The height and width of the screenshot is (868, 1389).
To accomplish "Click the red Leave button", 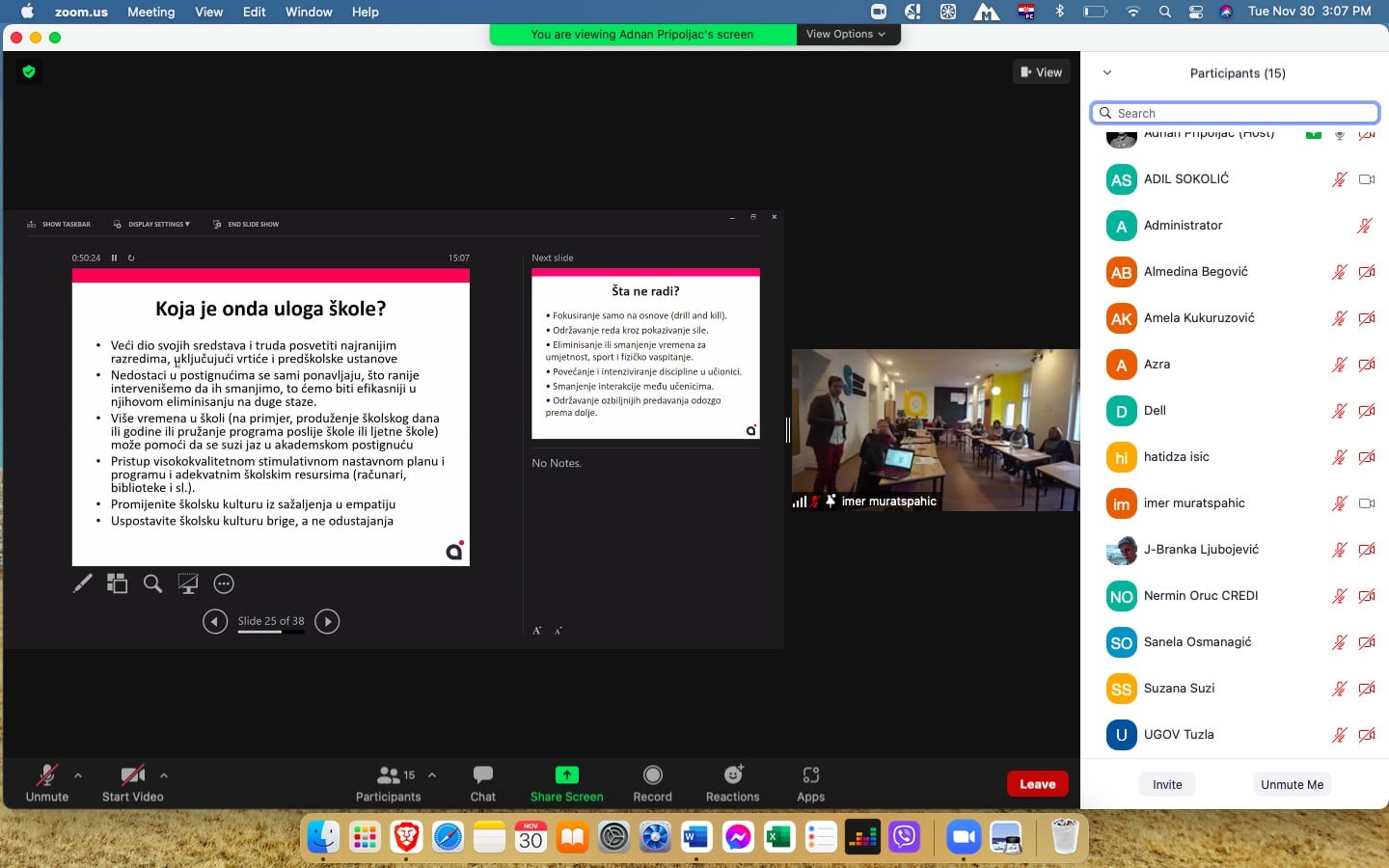I will tap(1037, 784).
